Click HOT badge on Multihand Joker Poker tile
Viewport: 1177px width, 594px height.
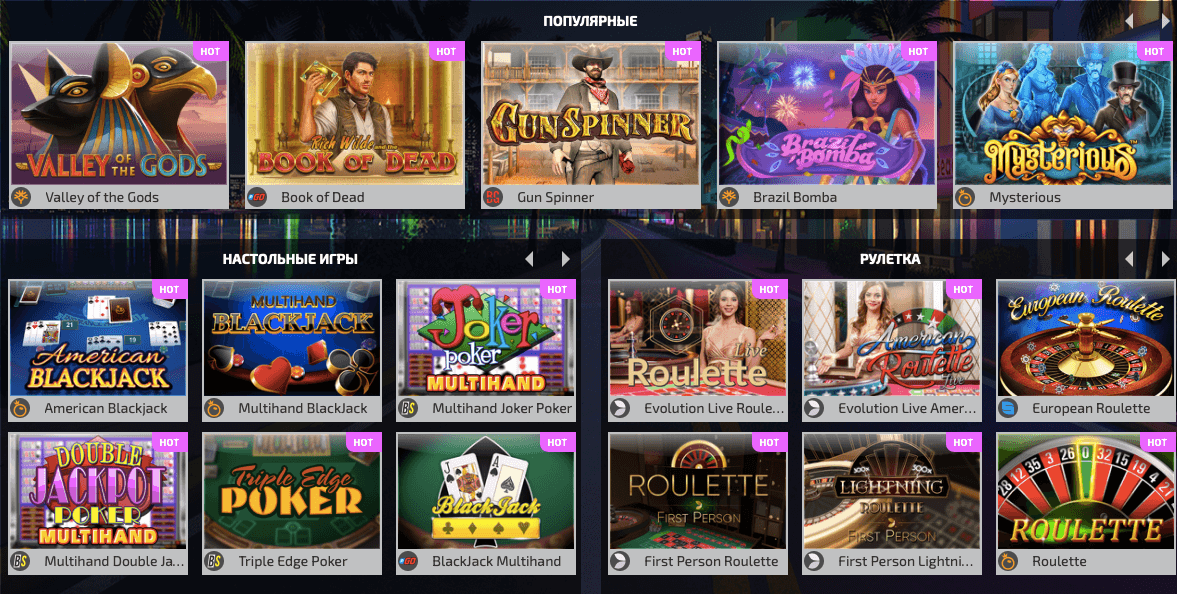pos(557,290)
